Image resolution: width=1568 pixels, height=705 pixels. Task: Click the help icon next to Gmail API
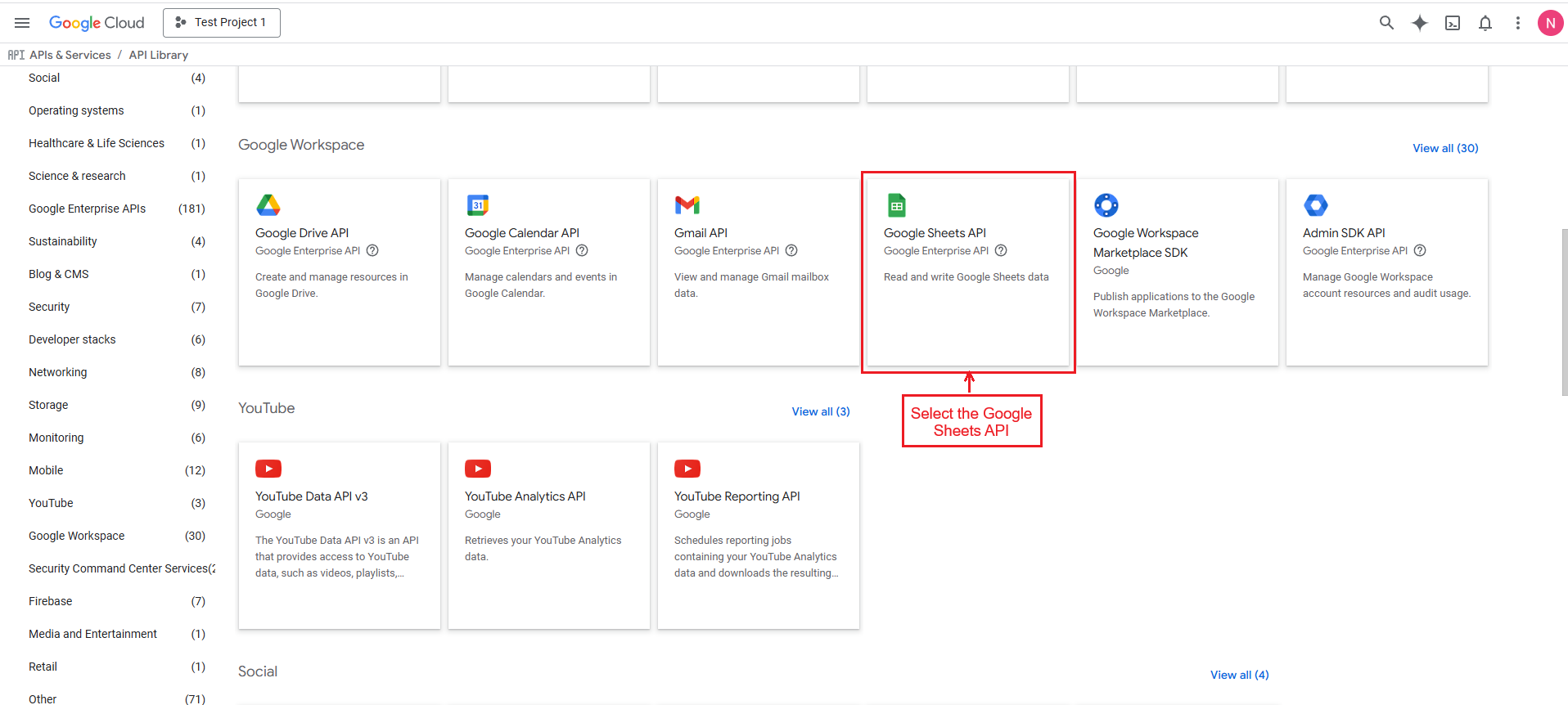click(791, 251)
